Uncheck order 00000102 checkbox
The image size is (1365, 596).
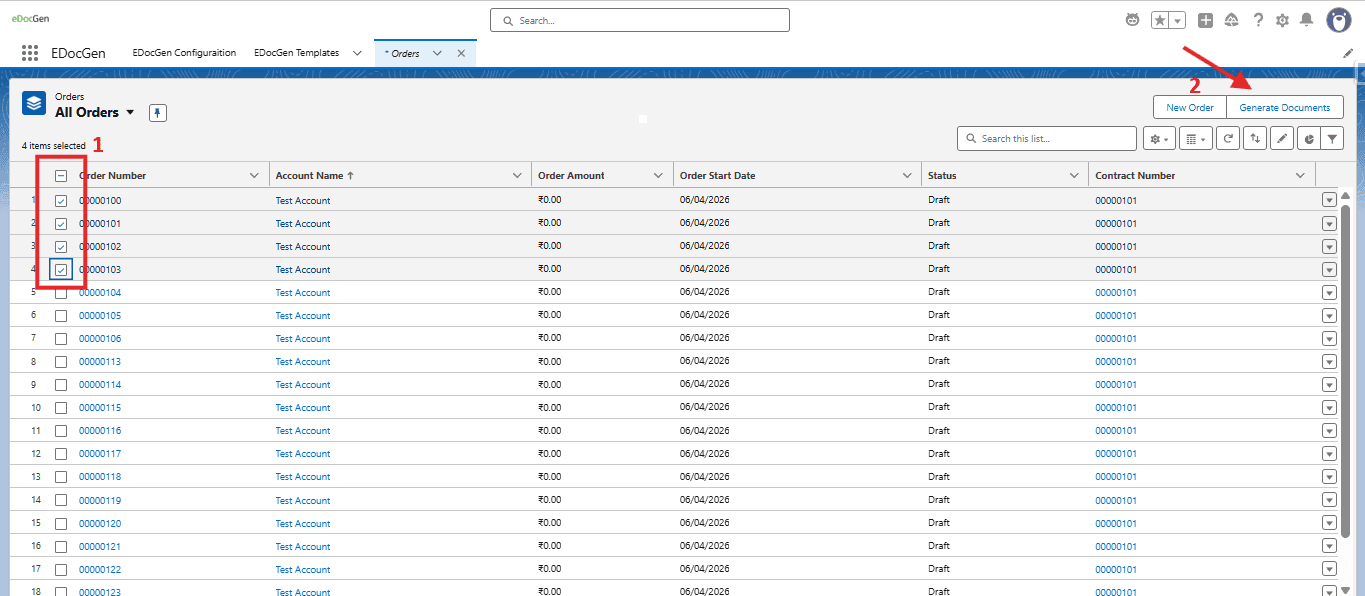pos(61,247)
